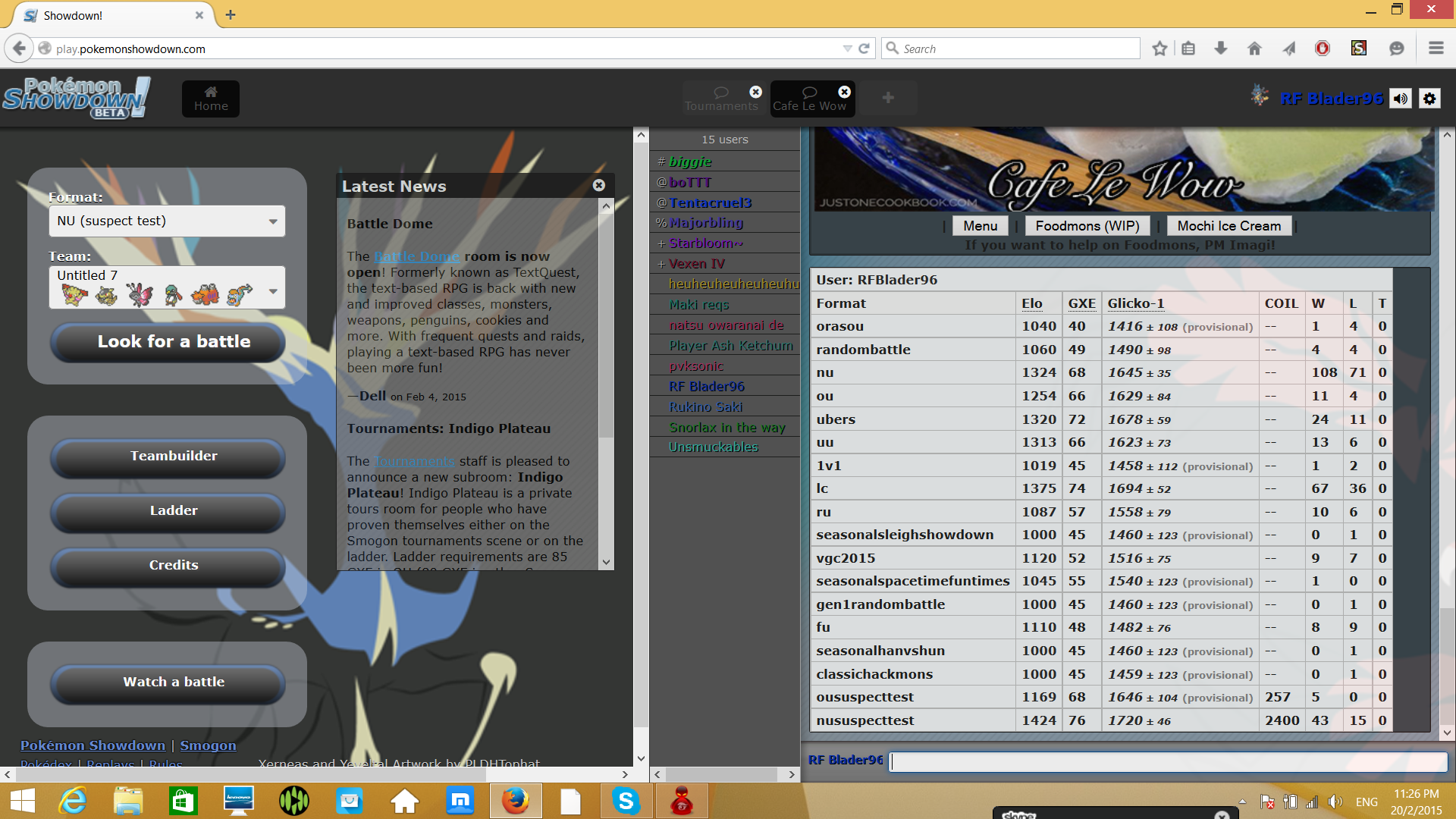This screenshot has width=1456, height=819.
Task: Click the chat message input field
Action: coord(1168,761)
